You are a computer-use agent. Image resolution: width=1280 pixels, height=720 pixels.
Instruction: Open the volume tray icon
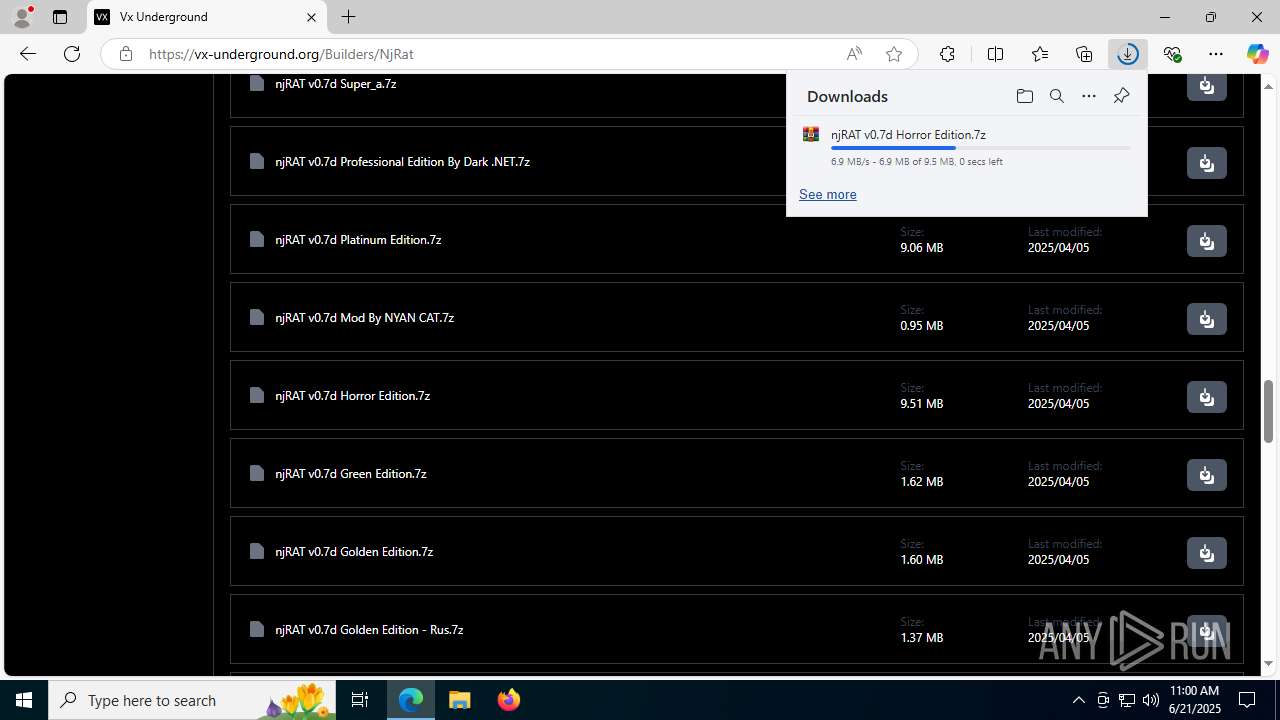pos(1150,700)
